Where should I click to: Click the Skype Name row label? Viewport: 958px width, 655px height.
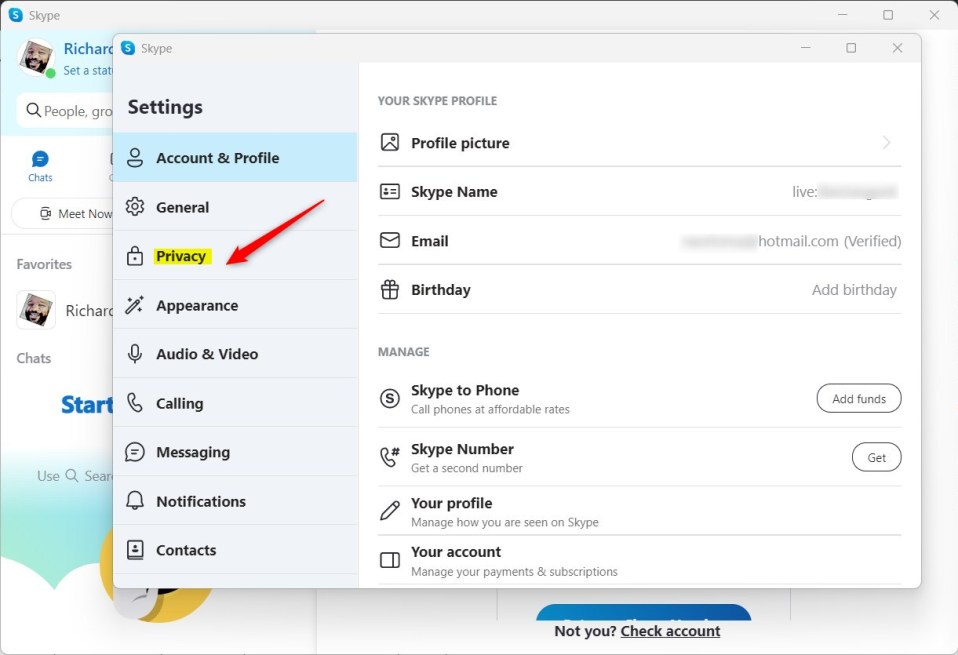click(454, 192)
